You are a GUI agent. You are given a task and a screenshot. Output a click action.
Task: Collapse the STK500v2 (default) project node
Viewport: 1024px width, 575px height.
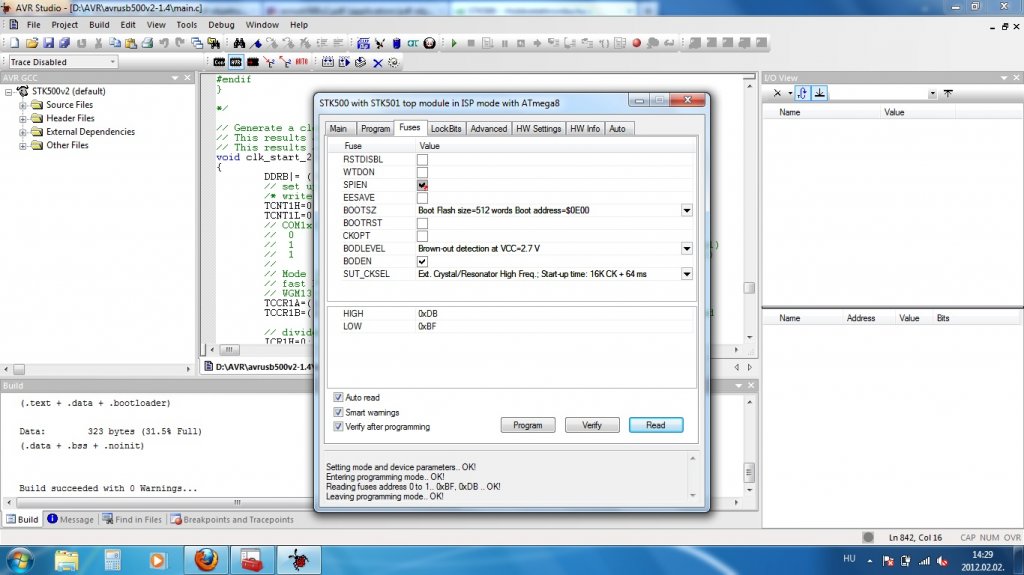point(8,92)
